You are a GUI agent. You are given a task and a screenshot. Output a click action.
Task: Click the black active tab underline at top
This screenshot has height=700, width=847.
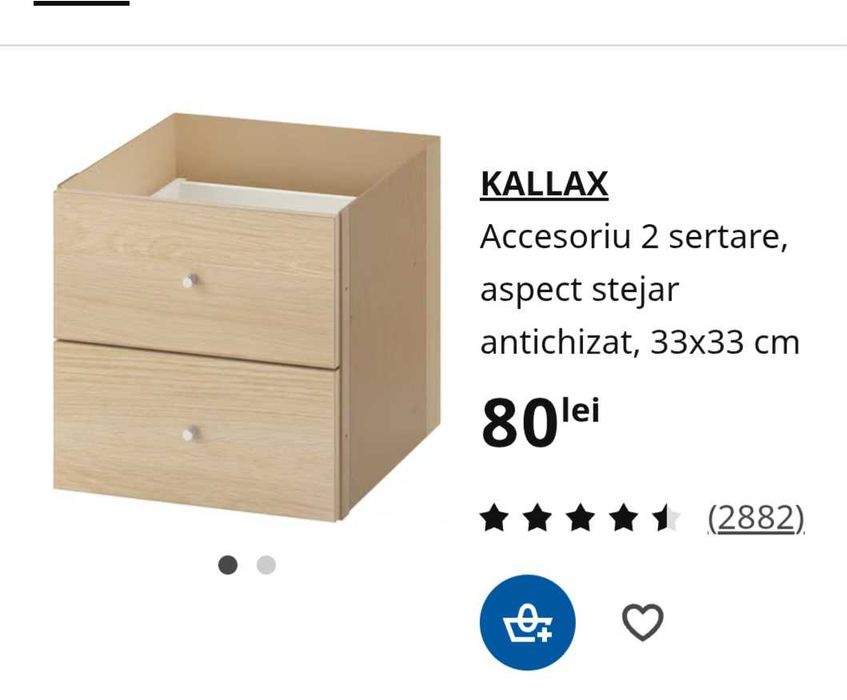(x=82, y=3)
